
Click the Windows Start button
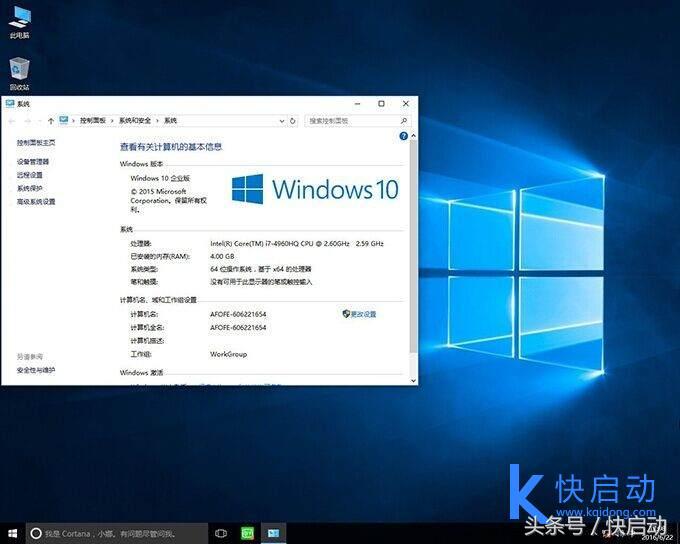coord(13,533)
